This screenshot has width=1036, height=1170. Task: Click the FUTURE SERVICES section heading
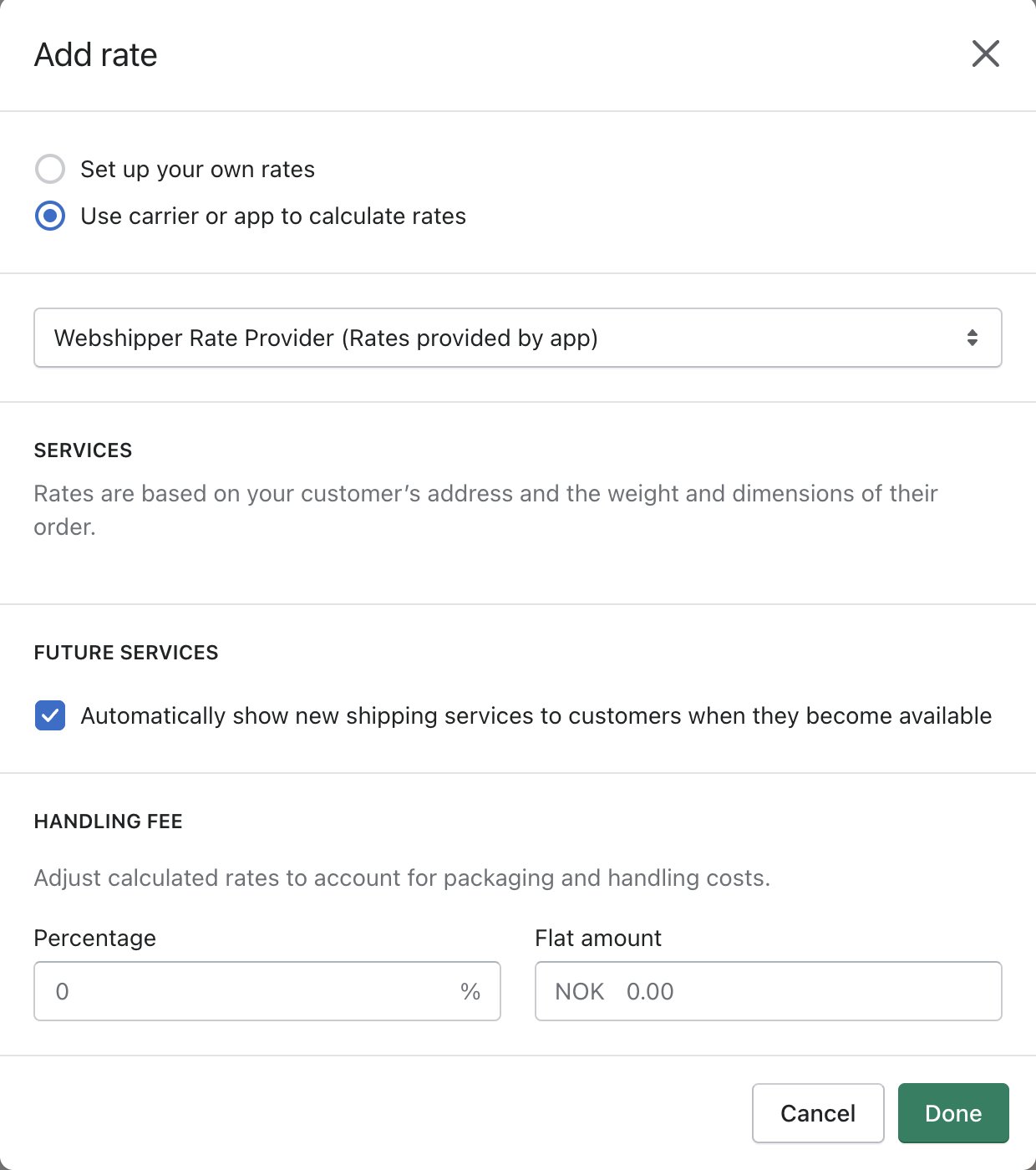[x=126, y=653]
